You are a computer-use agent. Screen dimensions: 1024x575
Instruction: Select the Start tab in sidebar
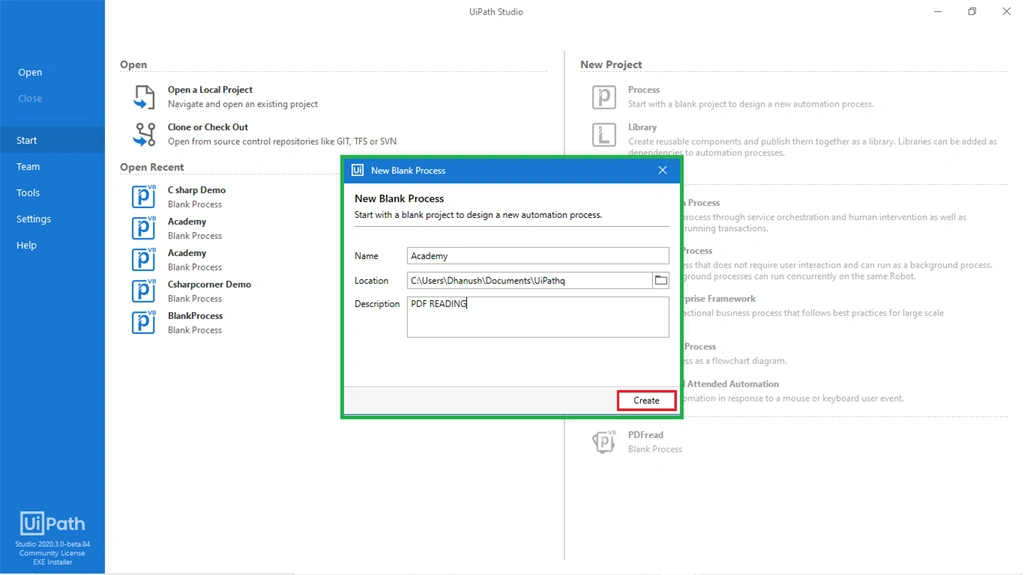click(x=52, y=140)
